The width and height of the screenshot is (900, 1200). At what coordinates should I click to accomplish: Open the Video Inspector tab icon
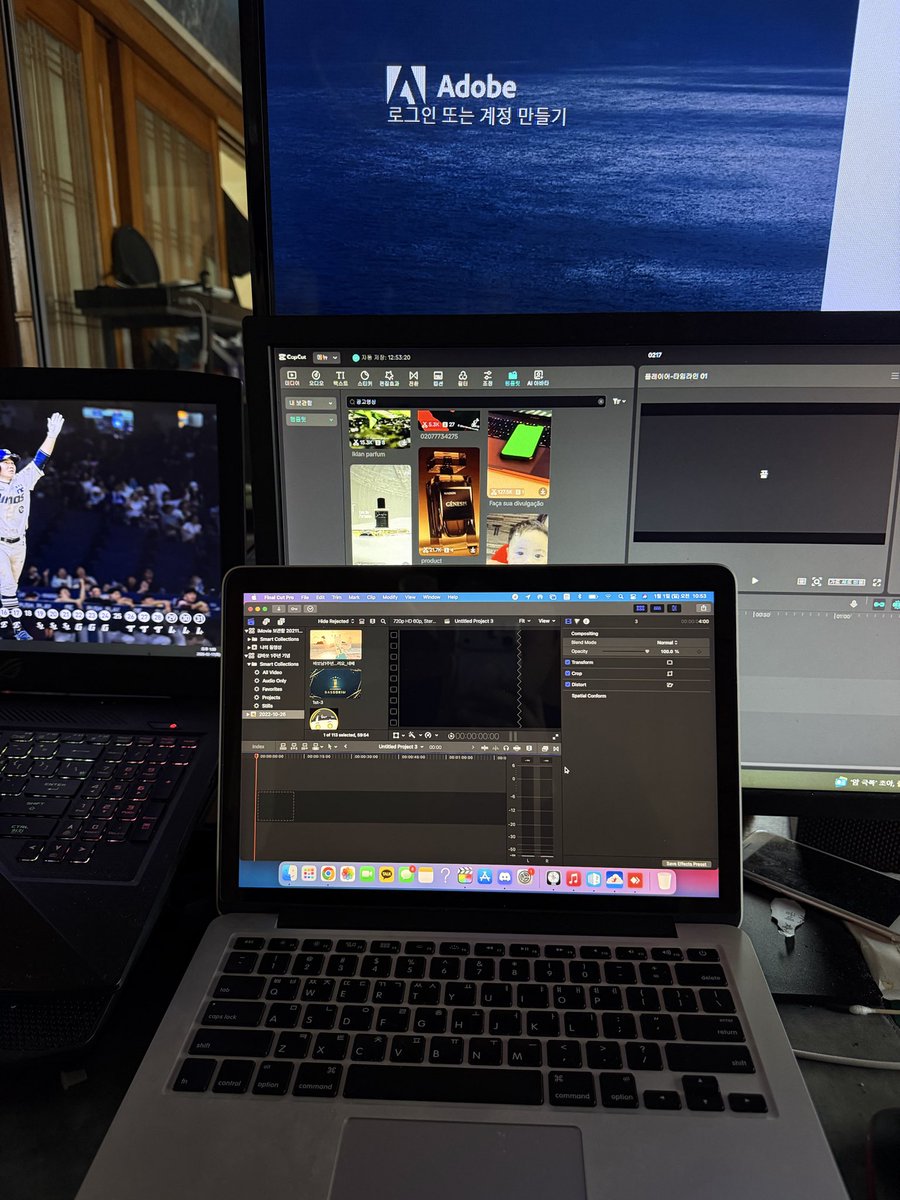click(x=568, y=621)
